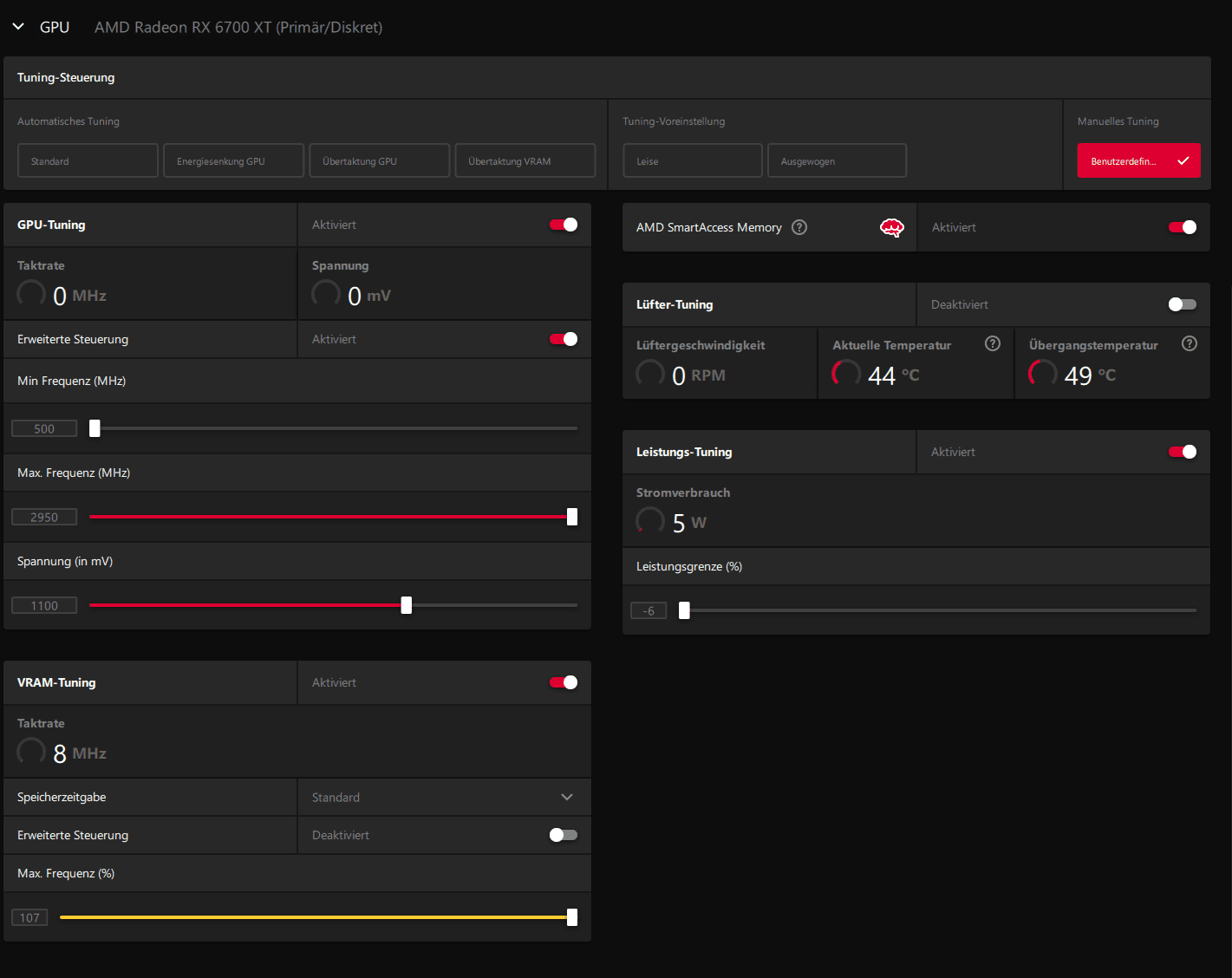Viewport: 1232px width, 978px height.
Task: Collapse the GPU section chevron
Action: pyautogui.click(x=18, y=27)
